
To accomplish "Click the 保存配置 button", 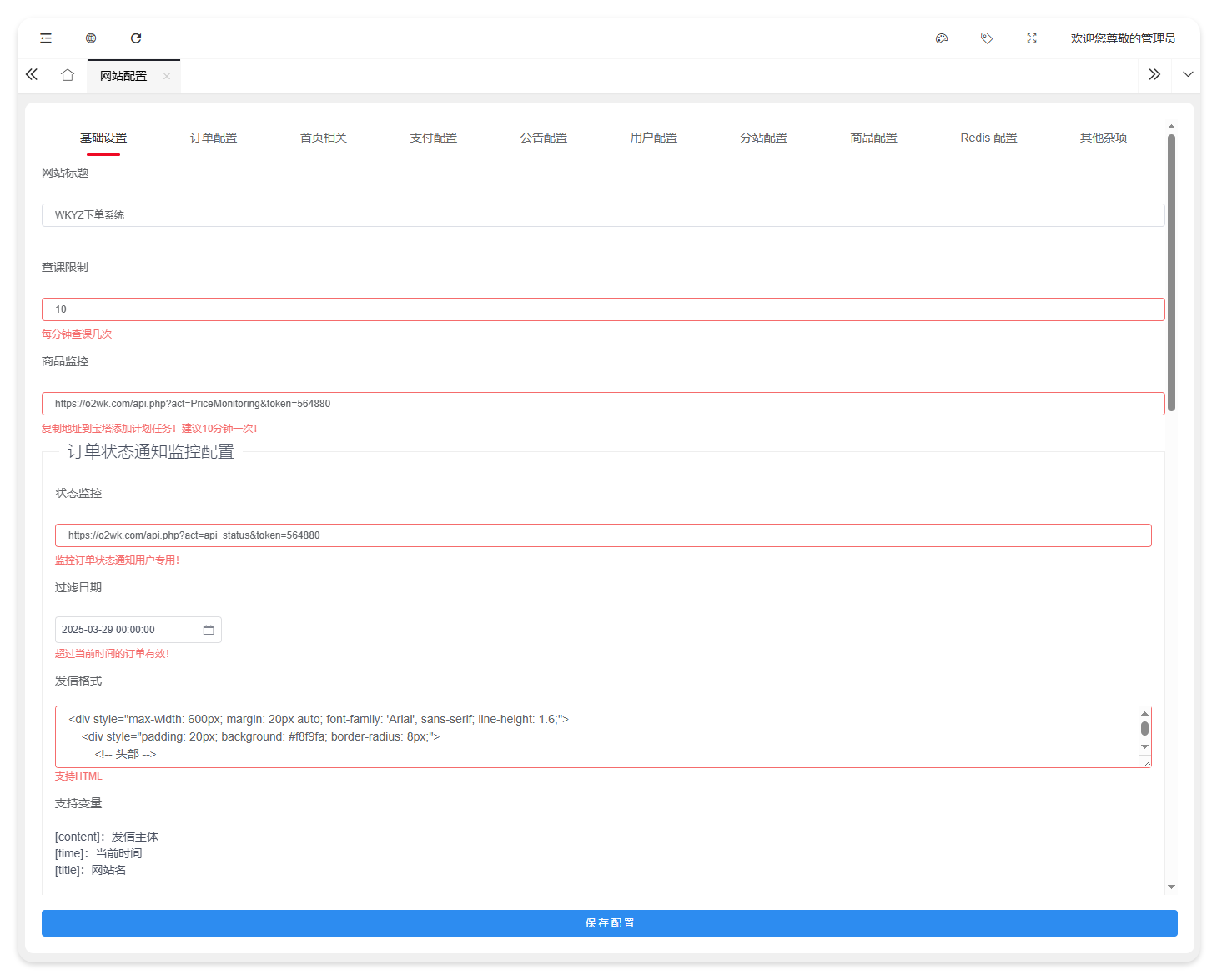I will coord(610,923).
